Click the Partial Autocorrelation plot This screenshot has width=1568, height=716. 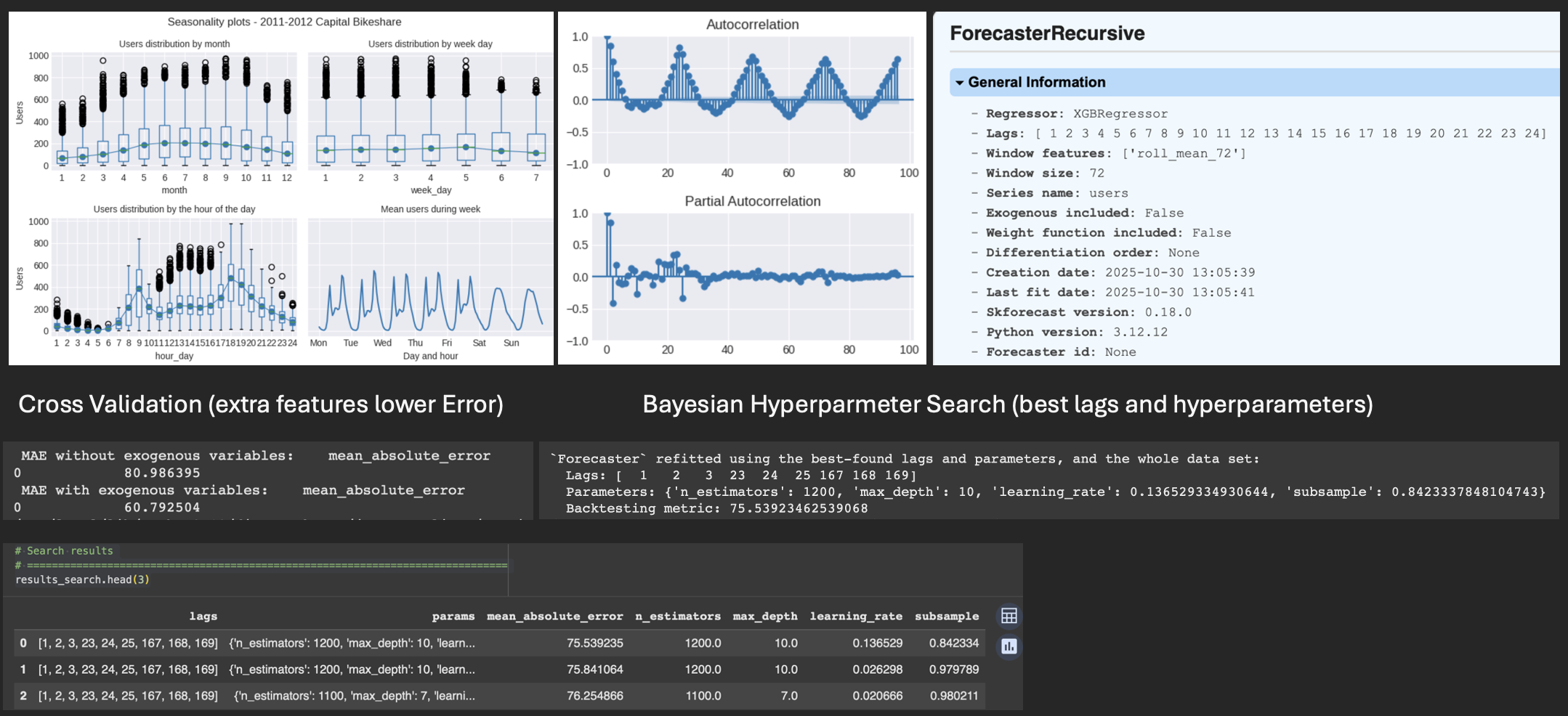[x=752, y=277]
